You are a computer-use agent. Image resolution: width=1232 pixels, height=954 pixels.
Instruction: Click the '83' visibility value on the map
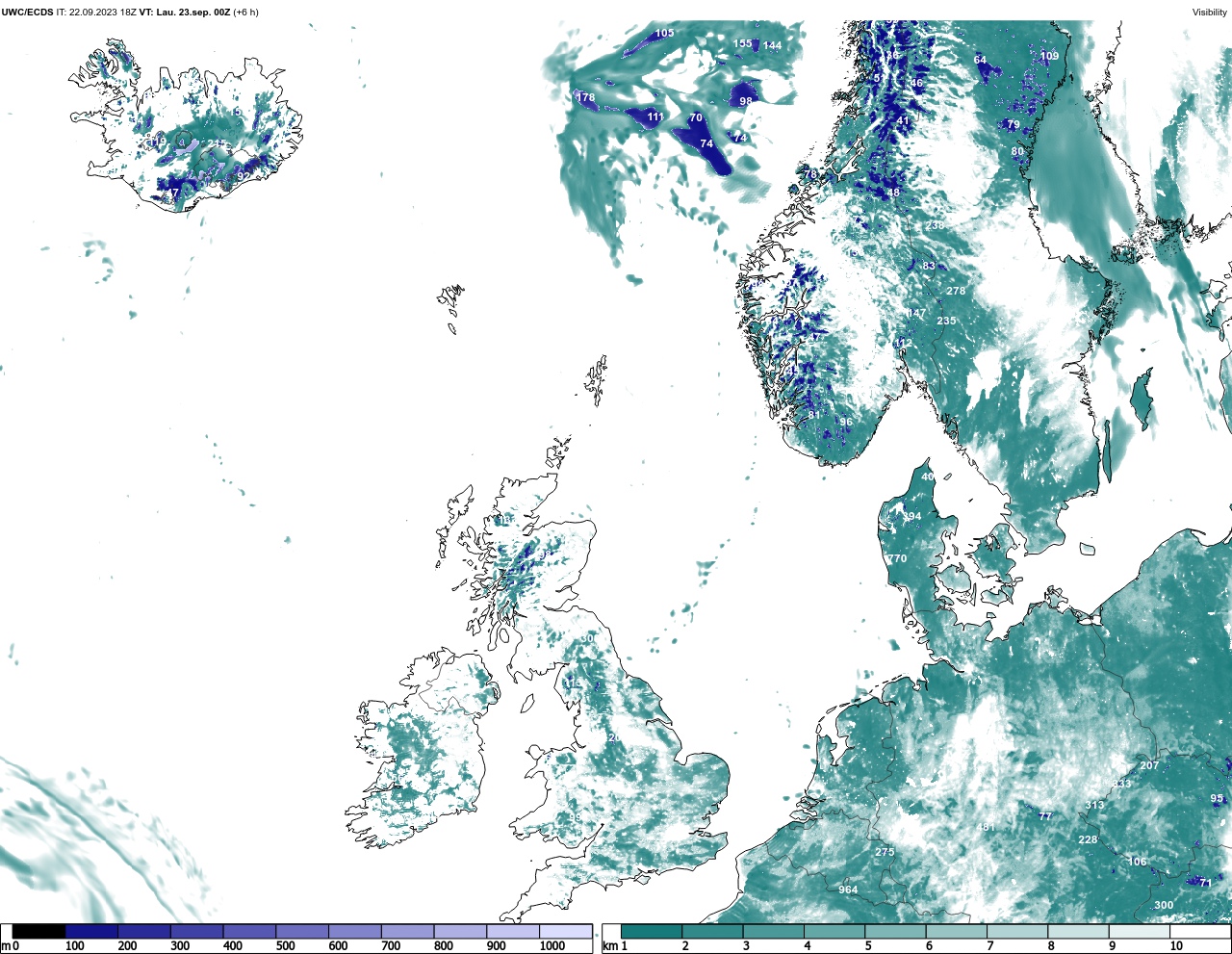point(929,266)
